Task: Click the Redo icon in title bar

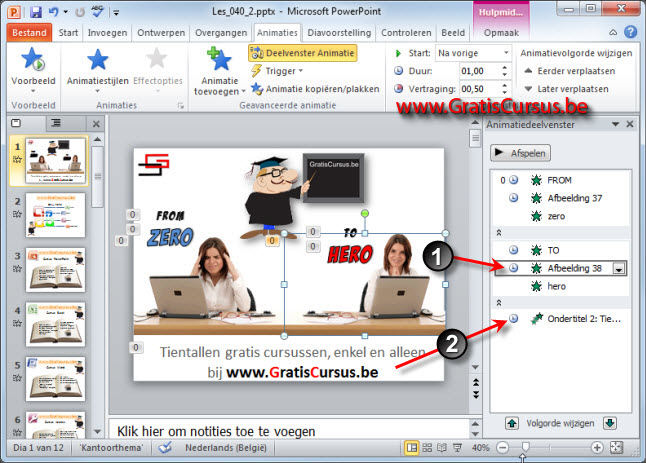Action: tap(80, 12)
